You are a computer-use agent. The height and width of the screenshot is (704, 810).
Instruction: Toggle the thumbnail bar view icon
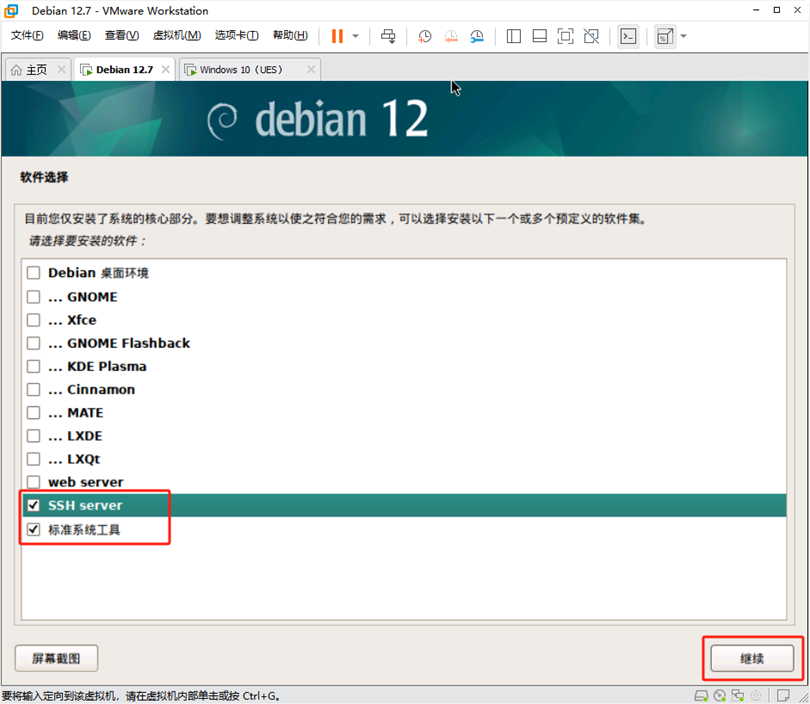(x=539, y=36)
